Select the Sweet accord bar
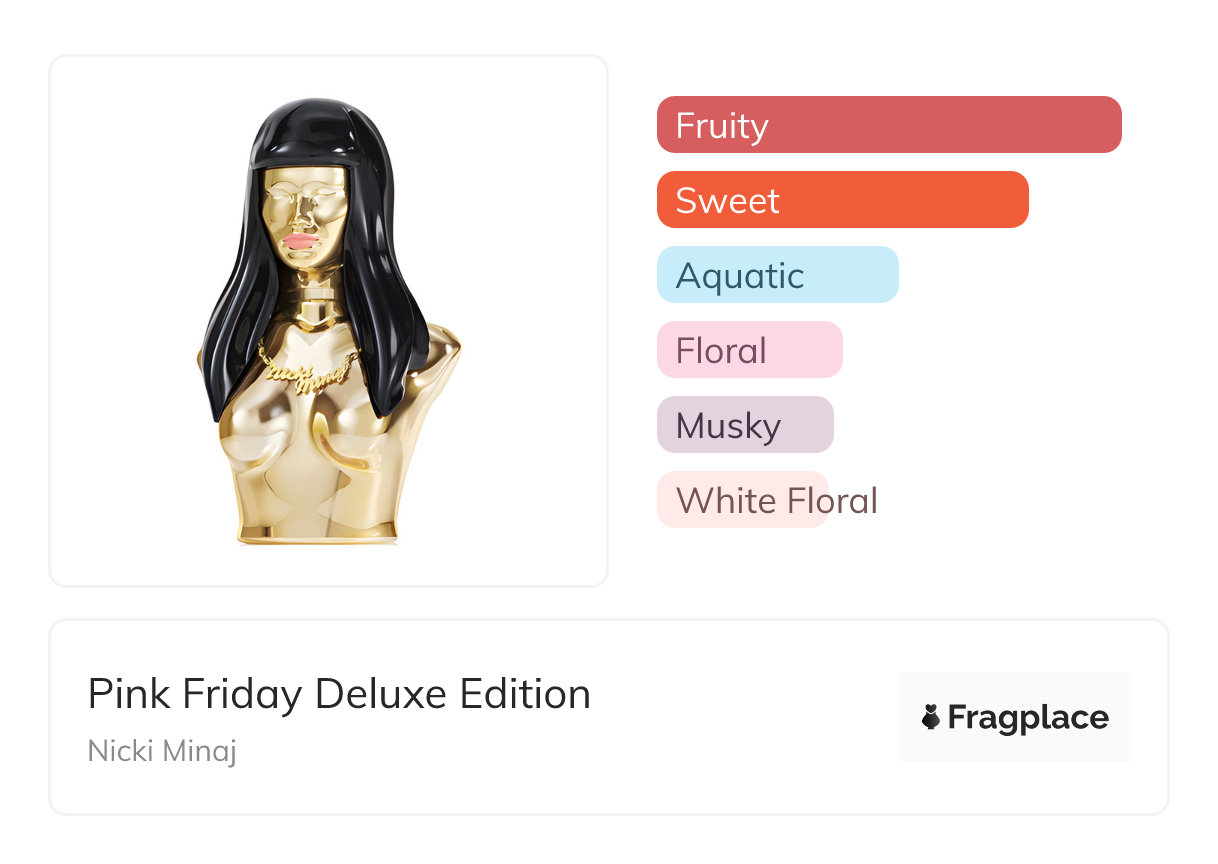Screen dimensions: 1218x864 point(842,200)
